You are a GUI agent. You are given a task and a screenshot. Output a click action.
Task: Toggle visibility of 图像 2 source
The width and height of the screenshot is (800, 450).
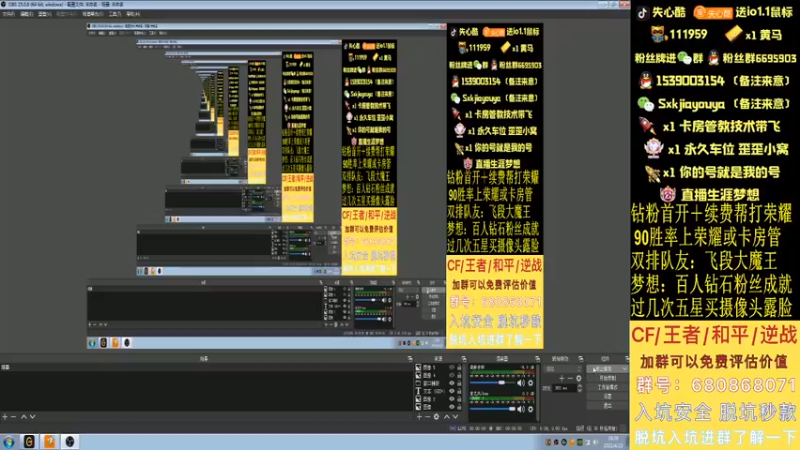coord(452,398)
